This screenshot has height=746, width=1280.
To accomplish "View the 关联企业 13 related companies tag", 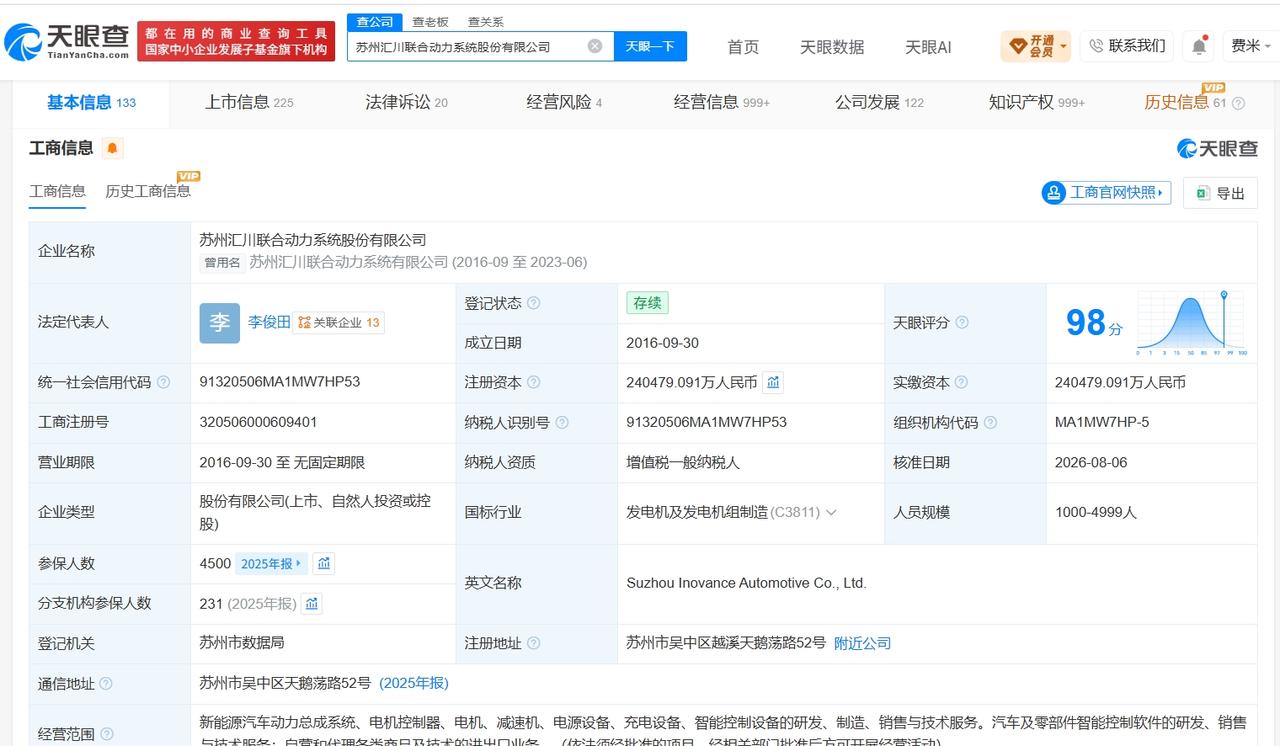I will point(339,322).
